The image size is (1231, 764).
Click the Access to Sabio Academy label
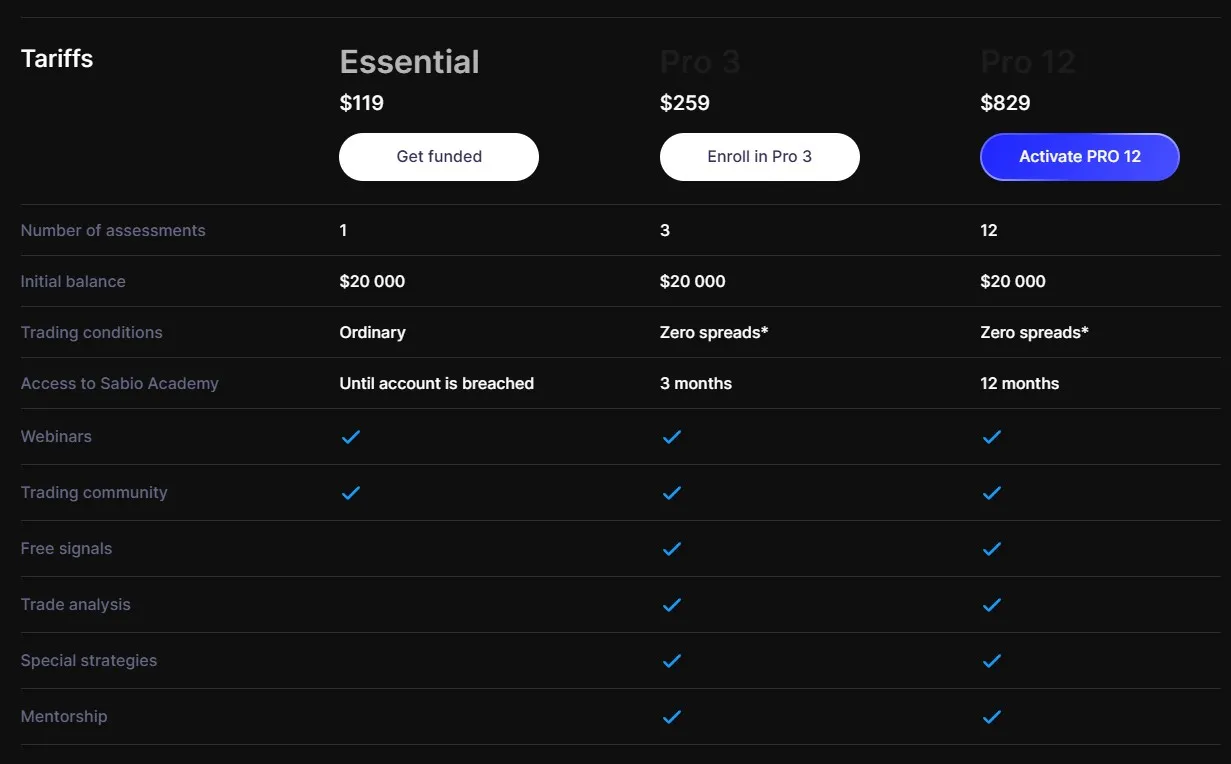[119, 383]
